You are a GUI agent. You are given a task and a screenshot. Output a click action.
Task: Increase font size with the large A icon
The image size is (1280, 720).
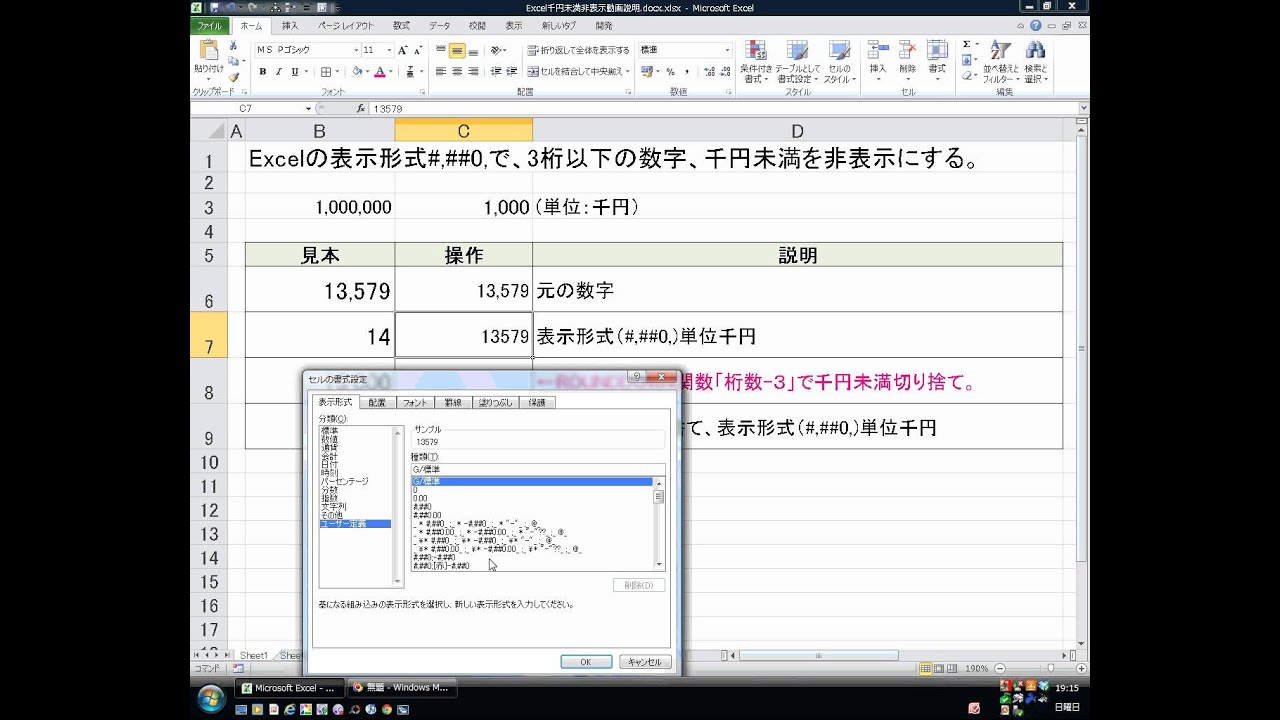point(402,50)
